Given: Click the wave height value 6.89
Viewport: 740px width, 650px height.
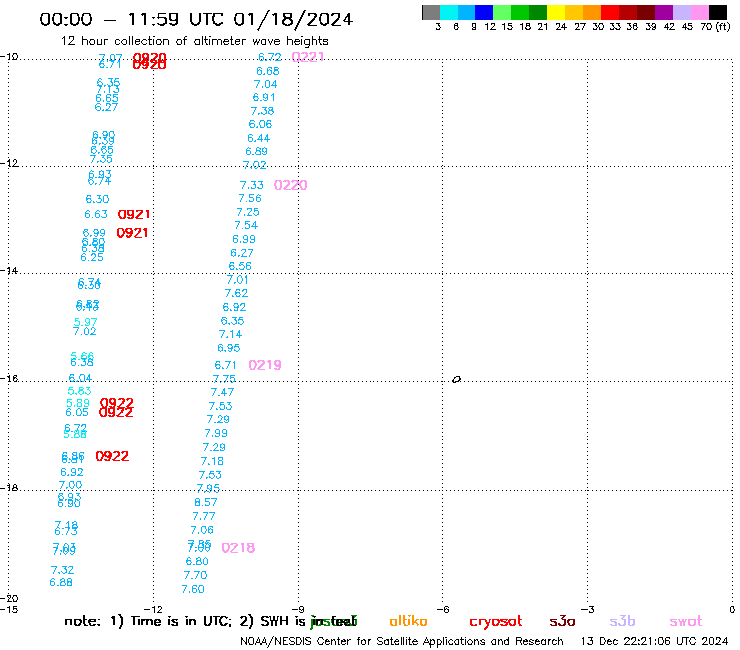Looking at the screenshot, I should [256, 152].
